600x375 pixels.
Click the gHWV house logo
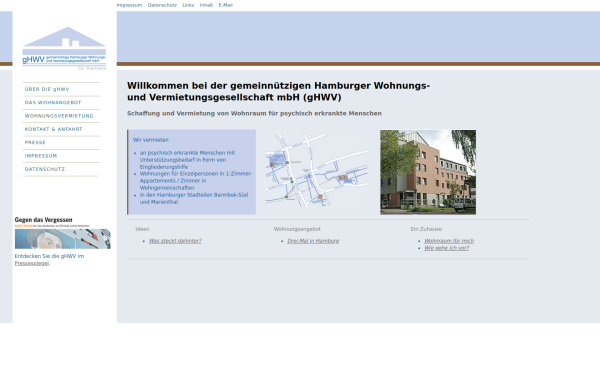[64, 46]
